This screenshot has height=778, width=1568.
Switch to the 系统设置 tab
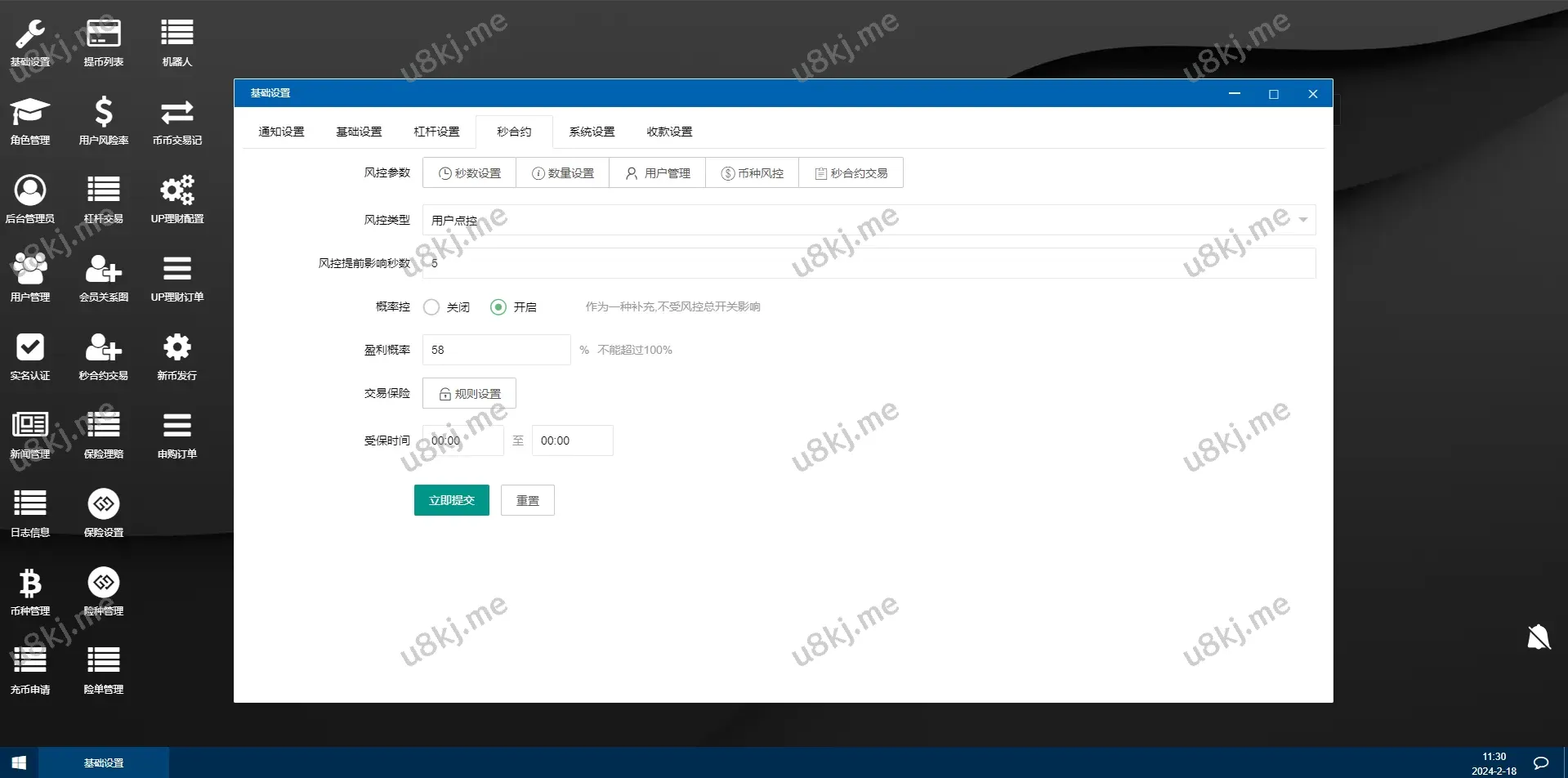coord(592,132)
